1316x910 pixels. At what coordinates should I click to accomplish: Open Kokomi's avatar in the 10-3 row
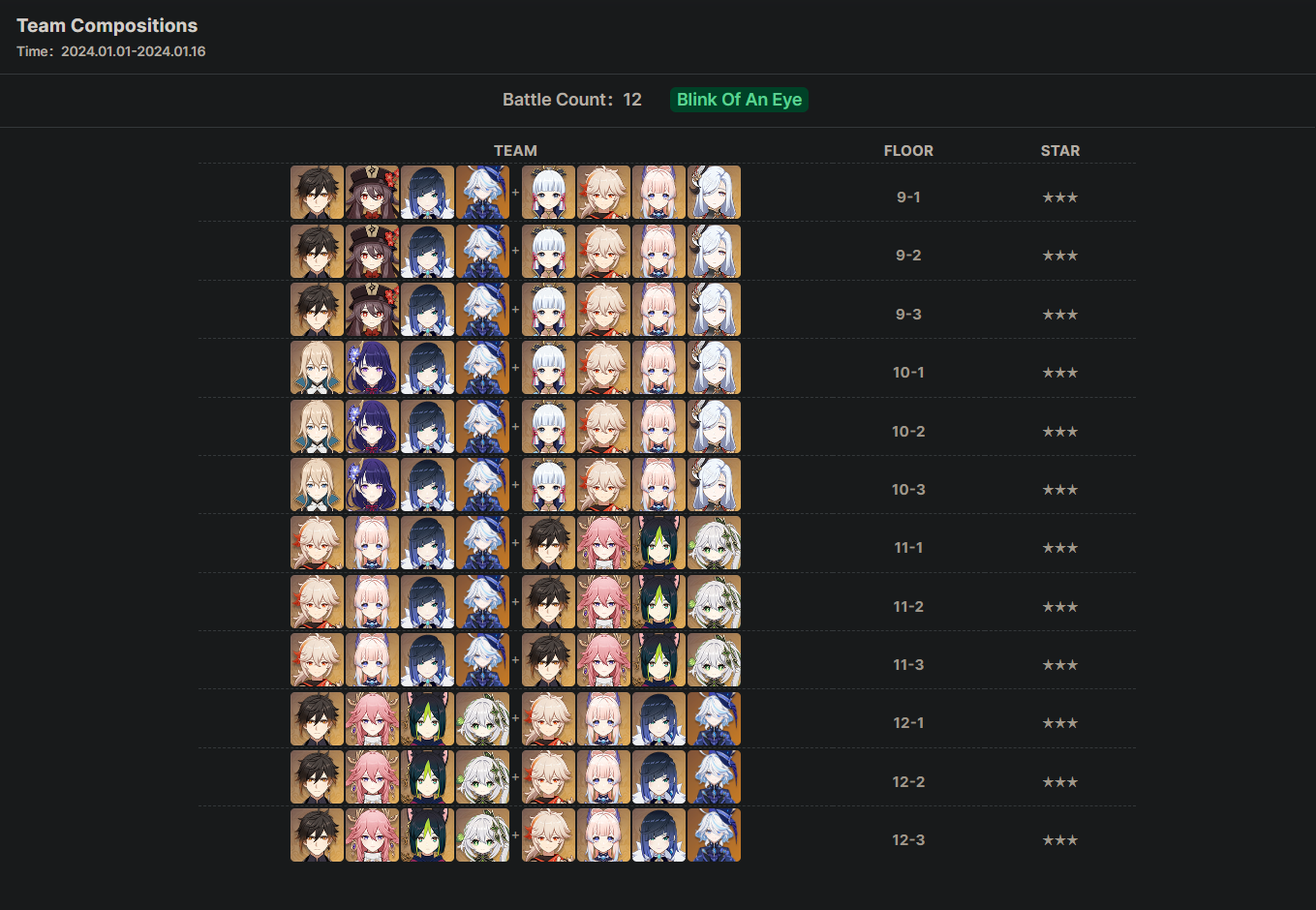658,485
